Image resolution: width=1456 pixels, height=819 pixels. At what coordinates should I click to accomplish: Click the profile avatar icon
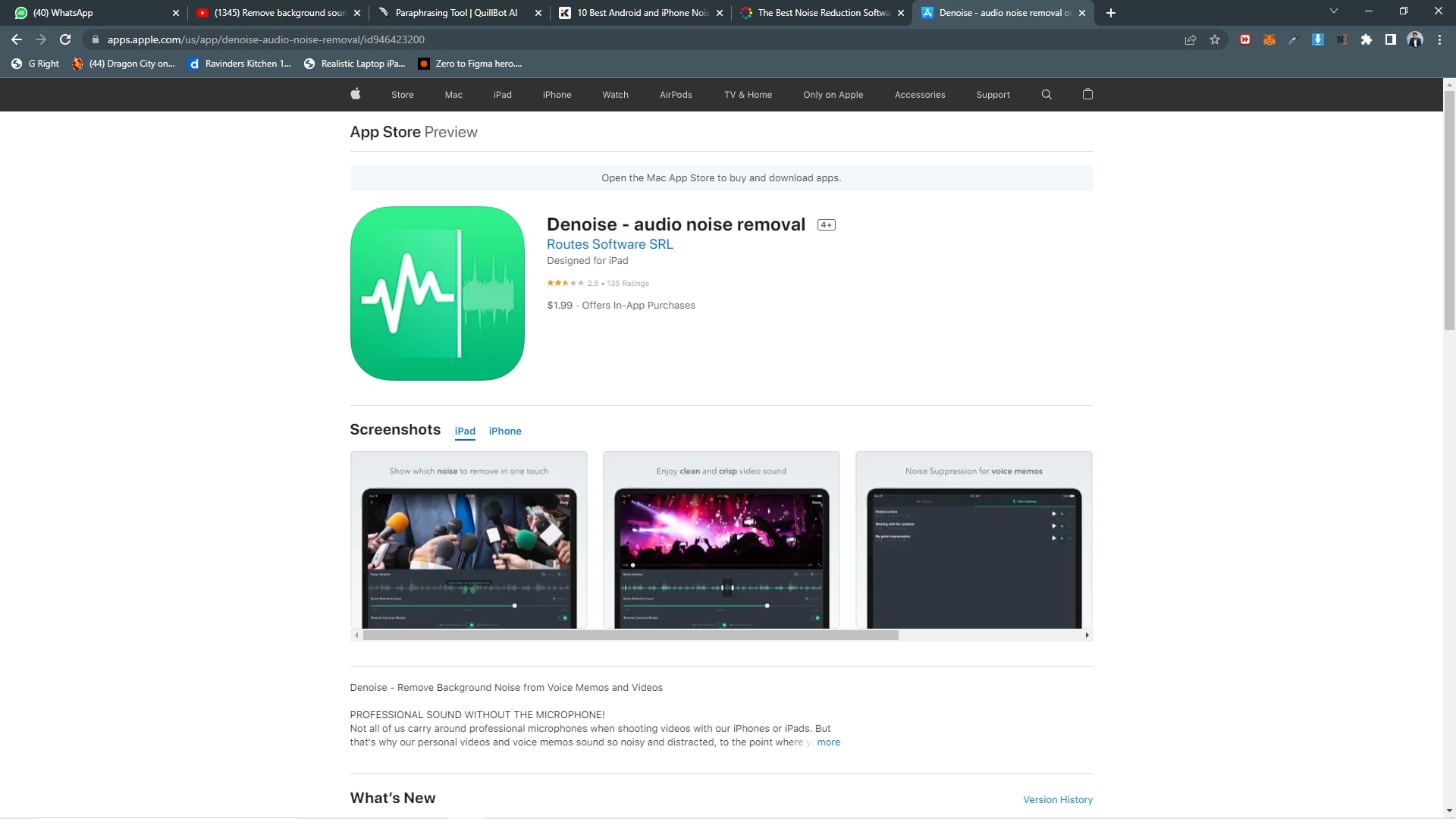(1415, 39)
